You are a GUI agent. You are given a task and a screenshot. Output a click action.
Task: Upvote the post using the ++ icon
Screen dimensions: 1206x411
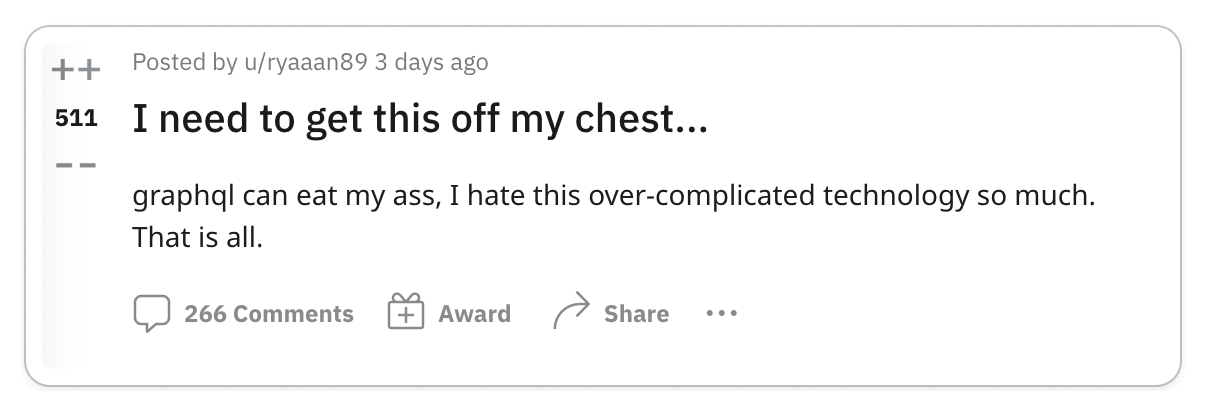(x=76, y=71)
